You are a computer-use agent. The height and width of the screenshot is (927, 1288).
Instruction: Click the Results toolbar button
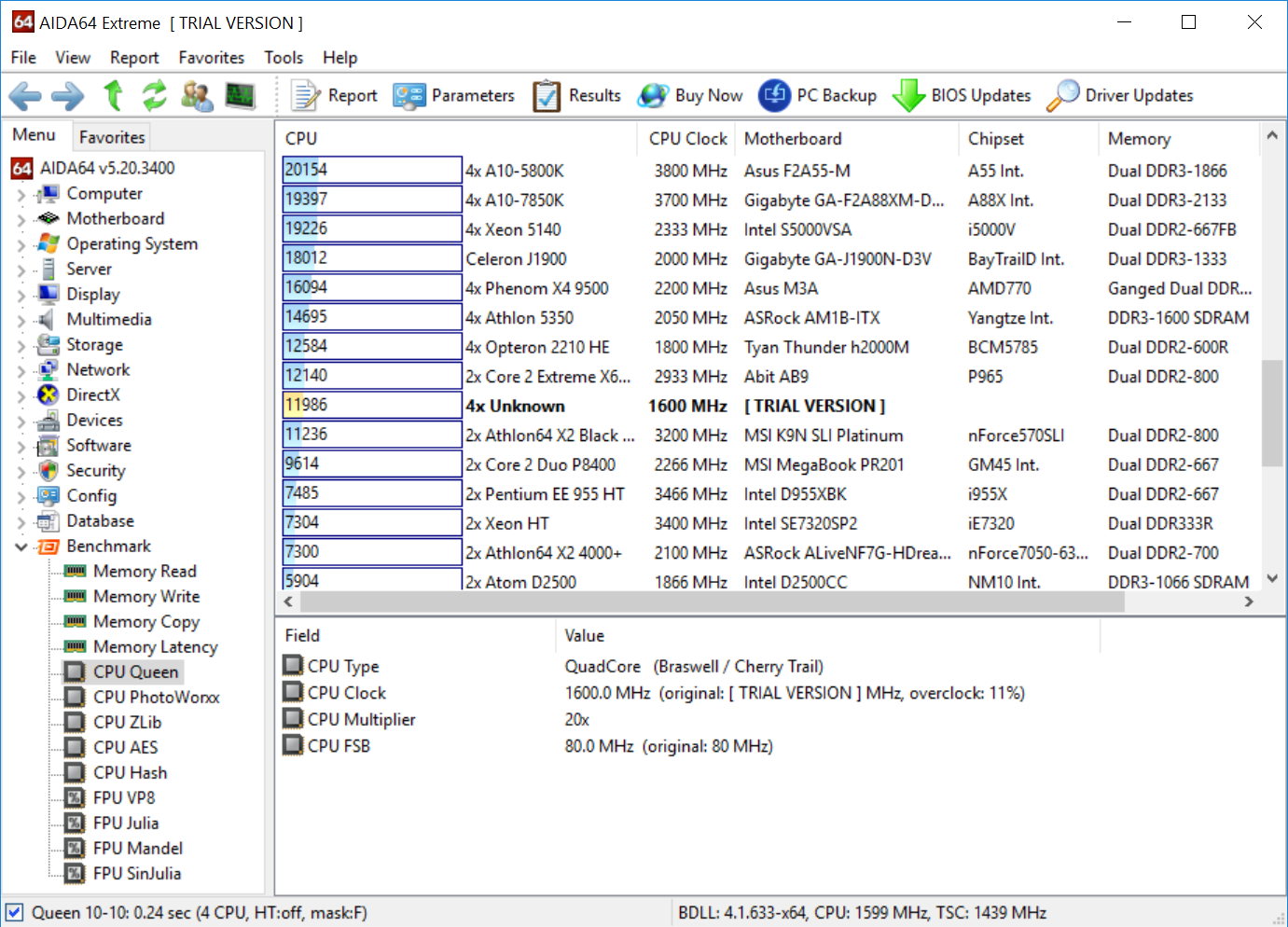(576, 96)
